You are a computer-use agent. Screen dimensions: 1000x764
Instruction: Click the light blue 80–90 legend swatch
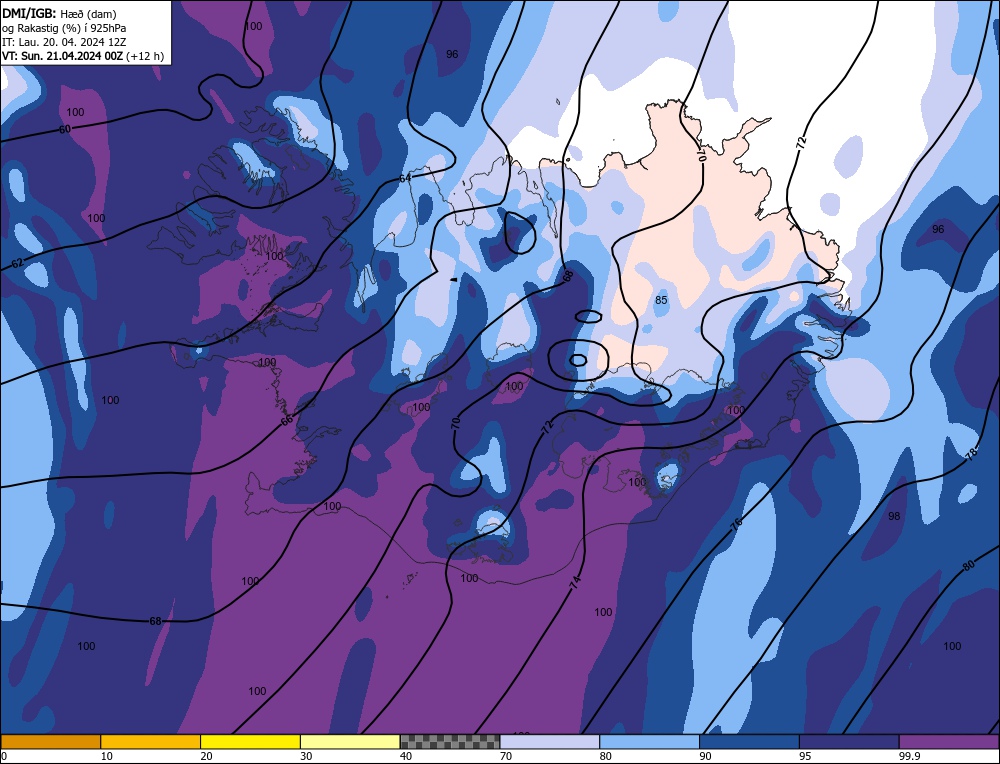tap(649, 742)
